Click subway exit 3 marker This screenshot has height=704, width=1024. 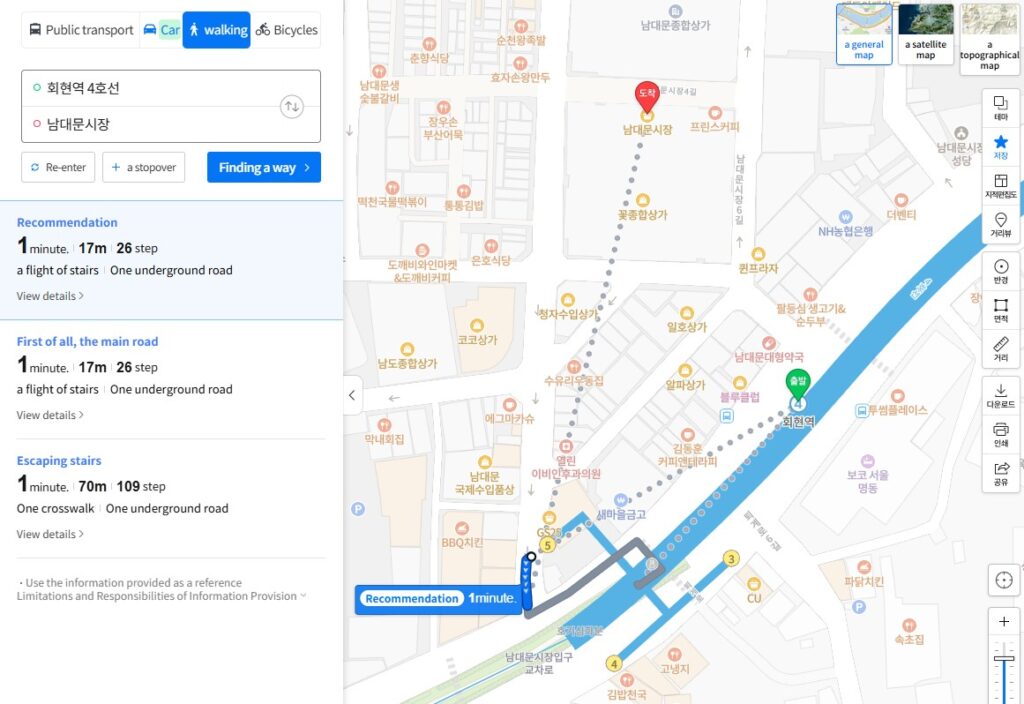(731, 558)
